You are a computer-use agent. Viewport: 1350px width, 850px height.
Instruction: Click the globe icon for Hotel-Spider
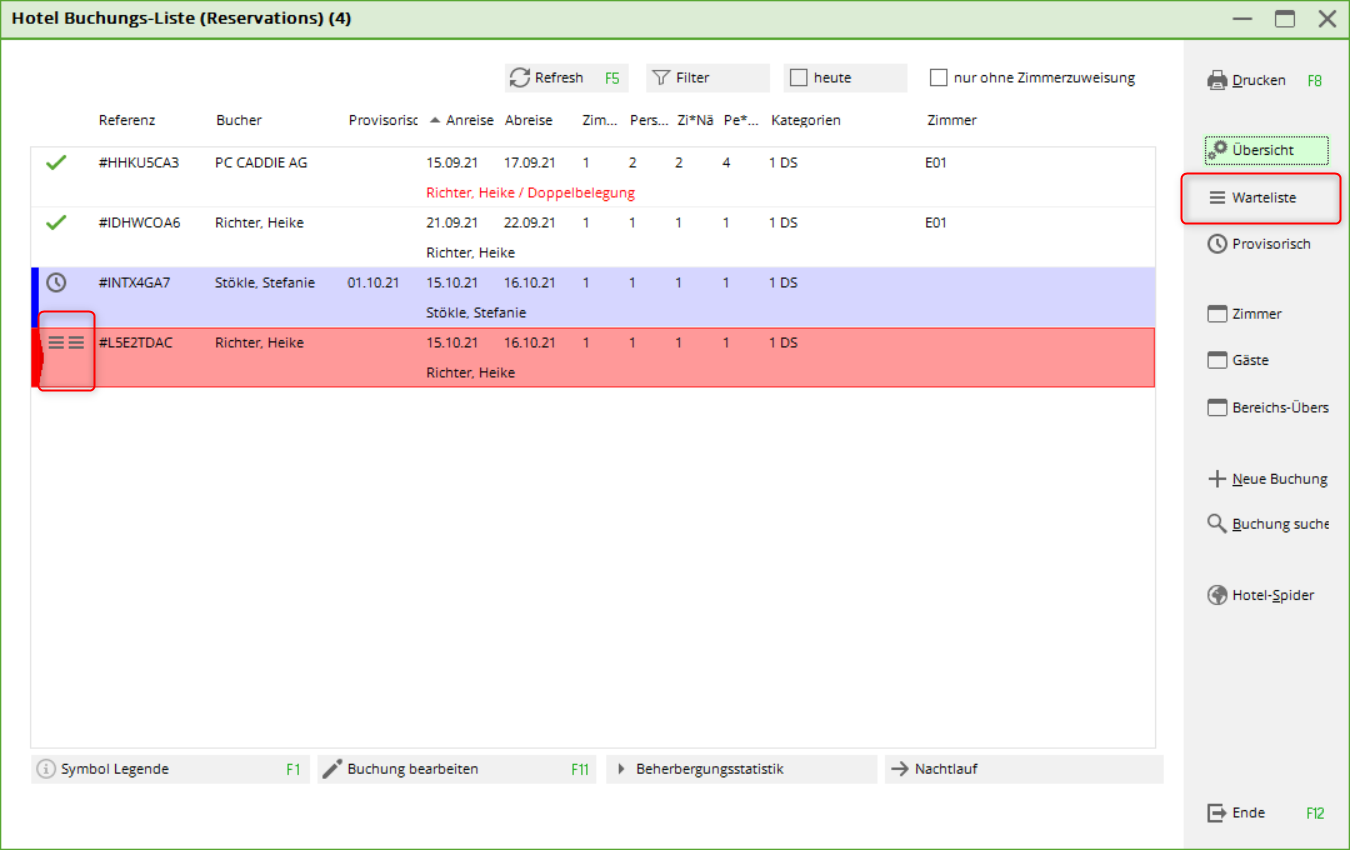pyautogui.click(x=1217, y=595)
